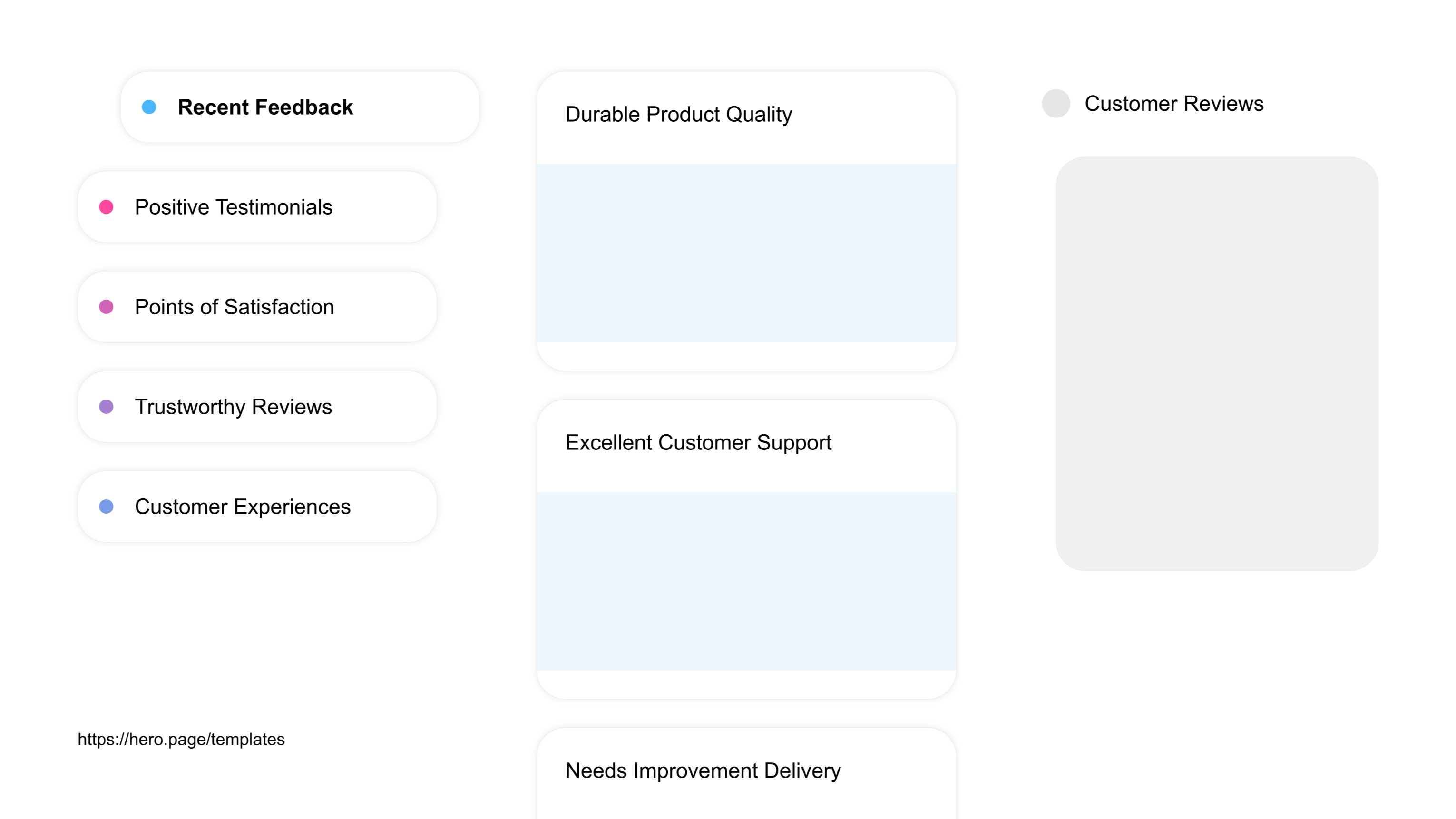
Task: Click the Excellent Customer Support title
Action: point(698,443)
